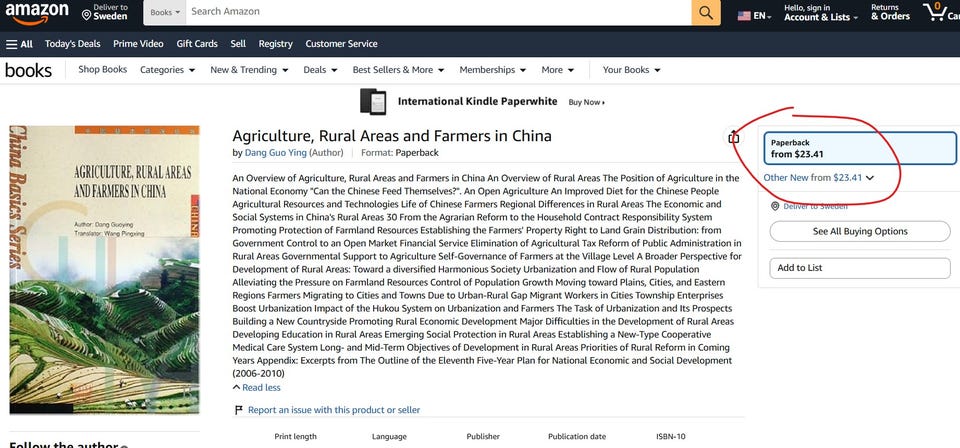Go to Prime Video
This screenshot has height=448, width=960.
click(x=138, y=44)
